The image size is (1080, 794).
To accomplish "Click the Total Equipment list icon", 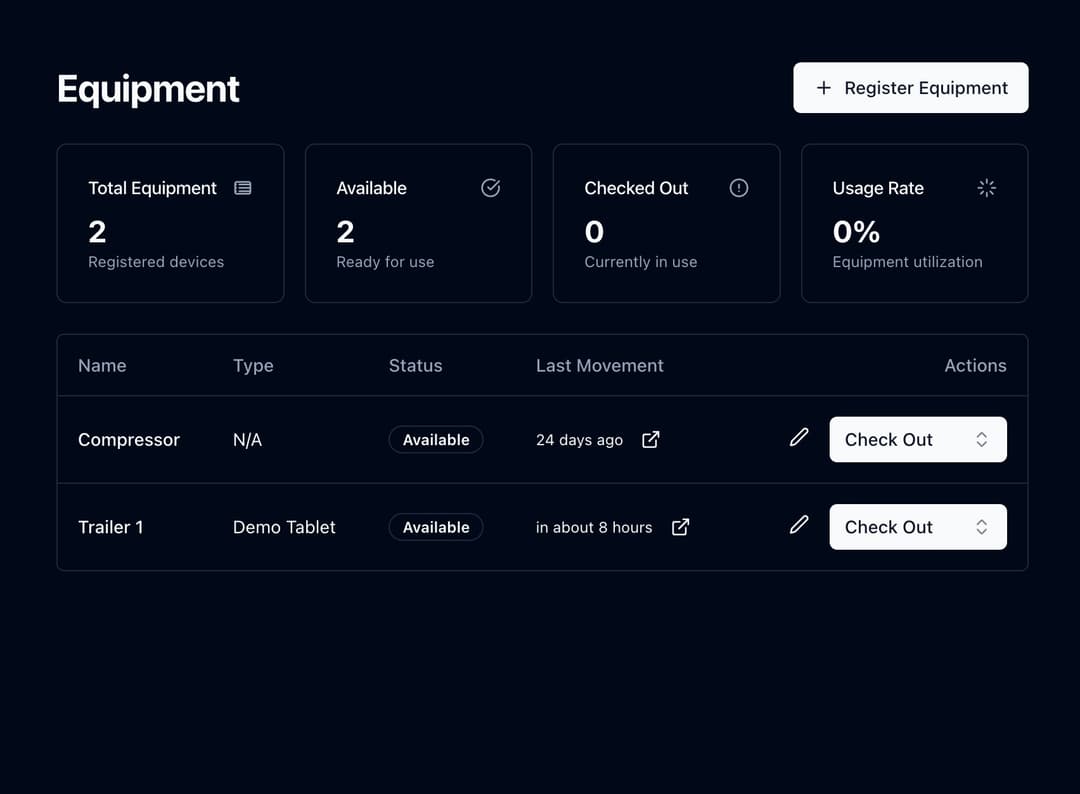I will (243, 188).
